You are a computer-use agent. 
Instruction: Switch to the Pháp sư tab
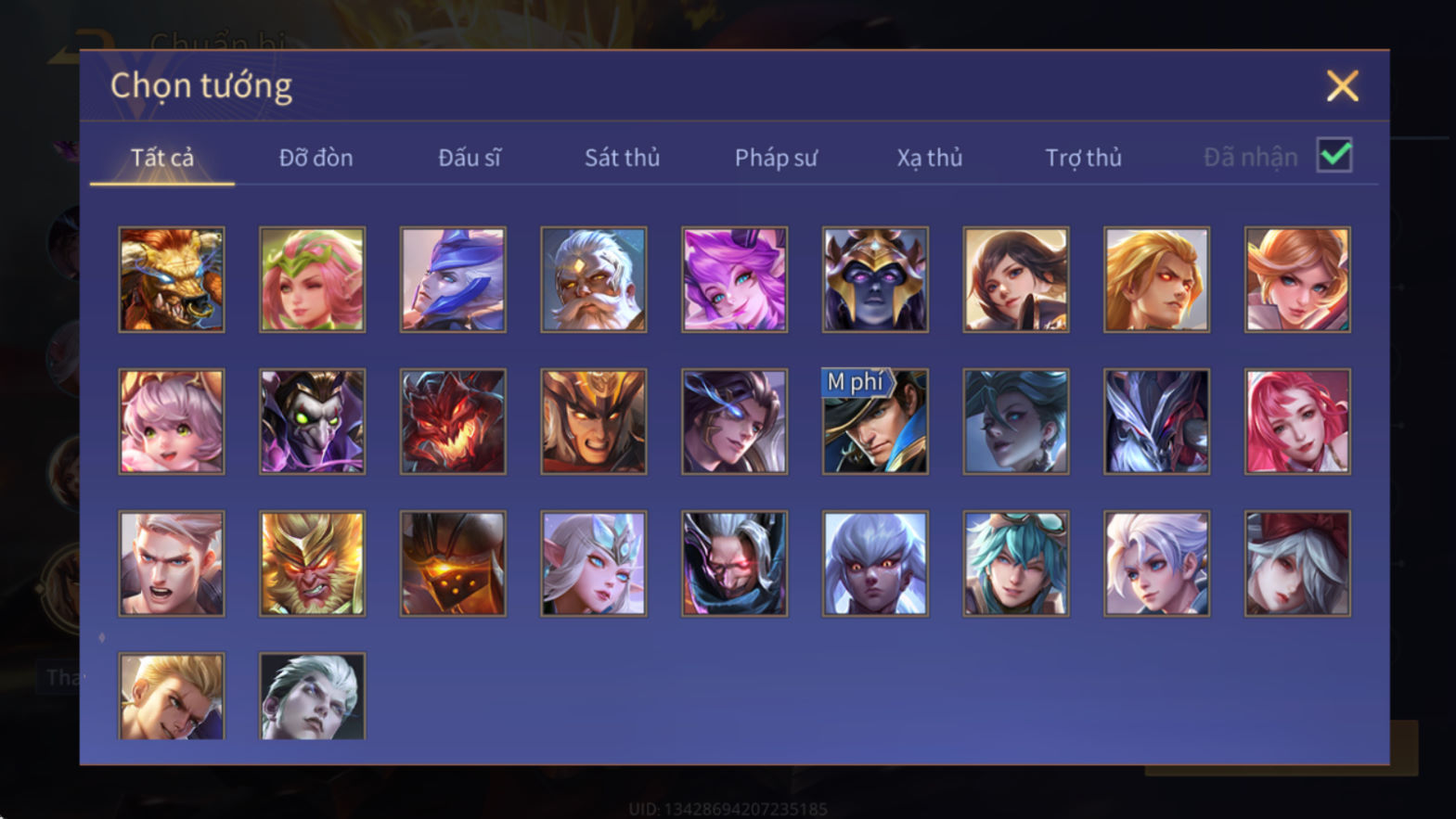pos(776,158)
